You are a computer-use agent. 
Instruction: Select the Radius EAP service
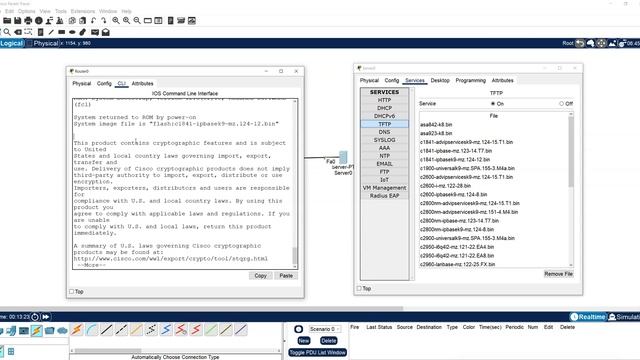[384, 196]
